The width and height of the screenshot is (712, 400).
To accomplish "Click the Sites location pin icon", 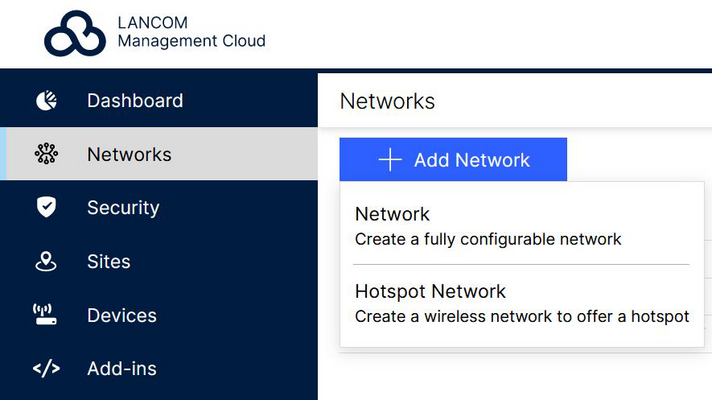I will [x=46, y=262].
